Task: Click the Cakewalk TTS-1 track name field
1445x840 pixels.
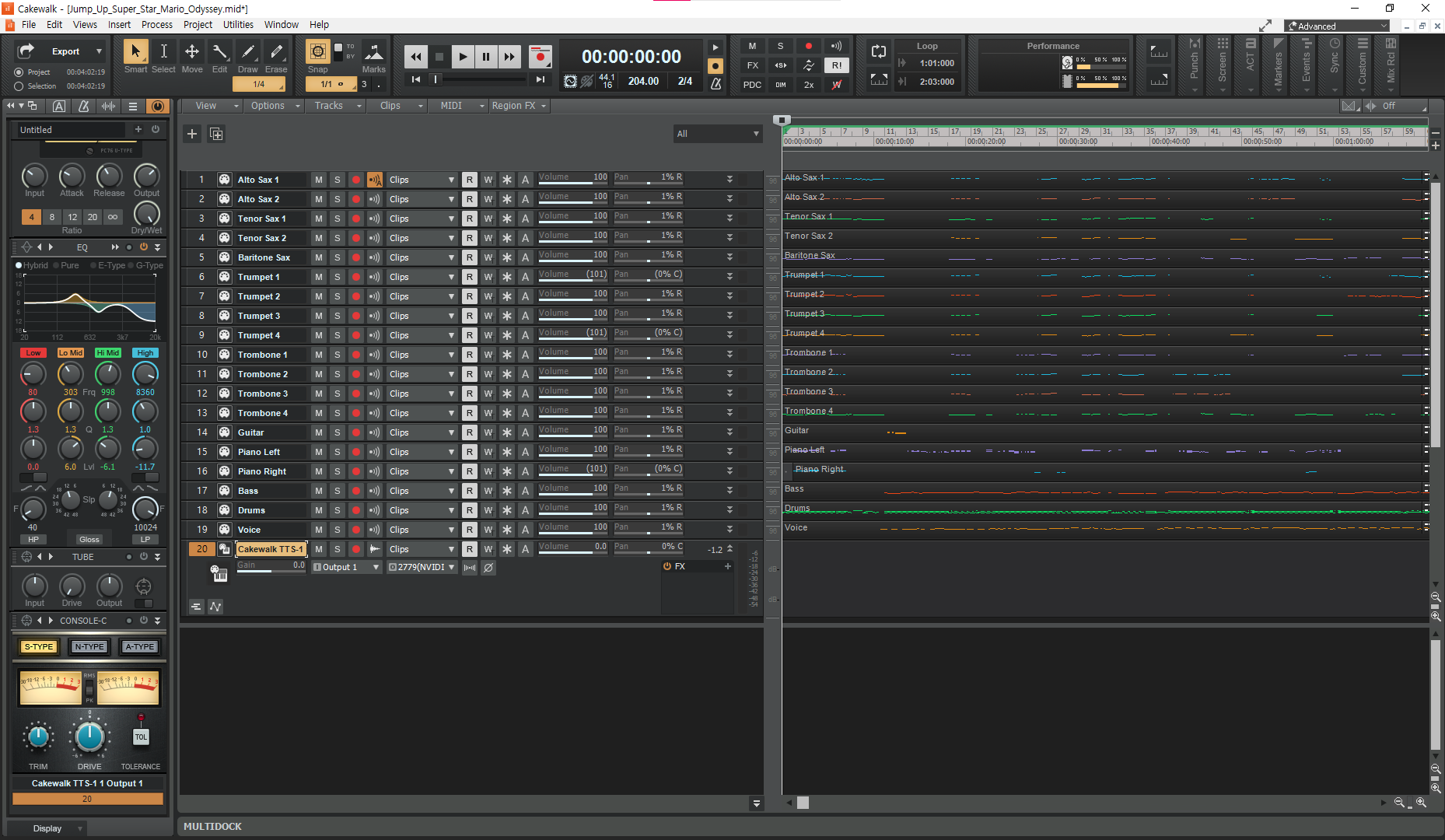Action: click(271, 549)
